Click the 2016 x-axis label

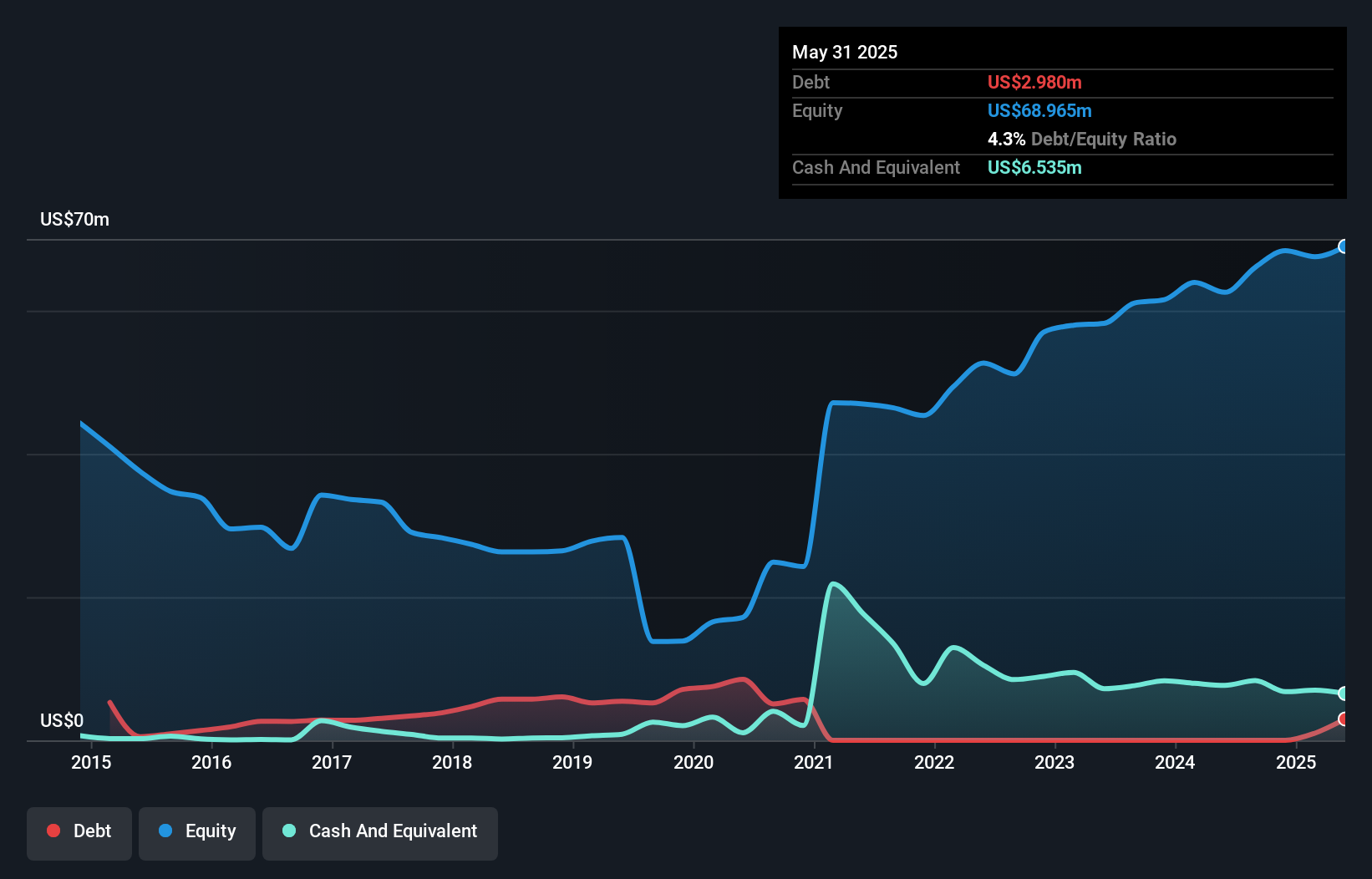(x=211, y=762)
